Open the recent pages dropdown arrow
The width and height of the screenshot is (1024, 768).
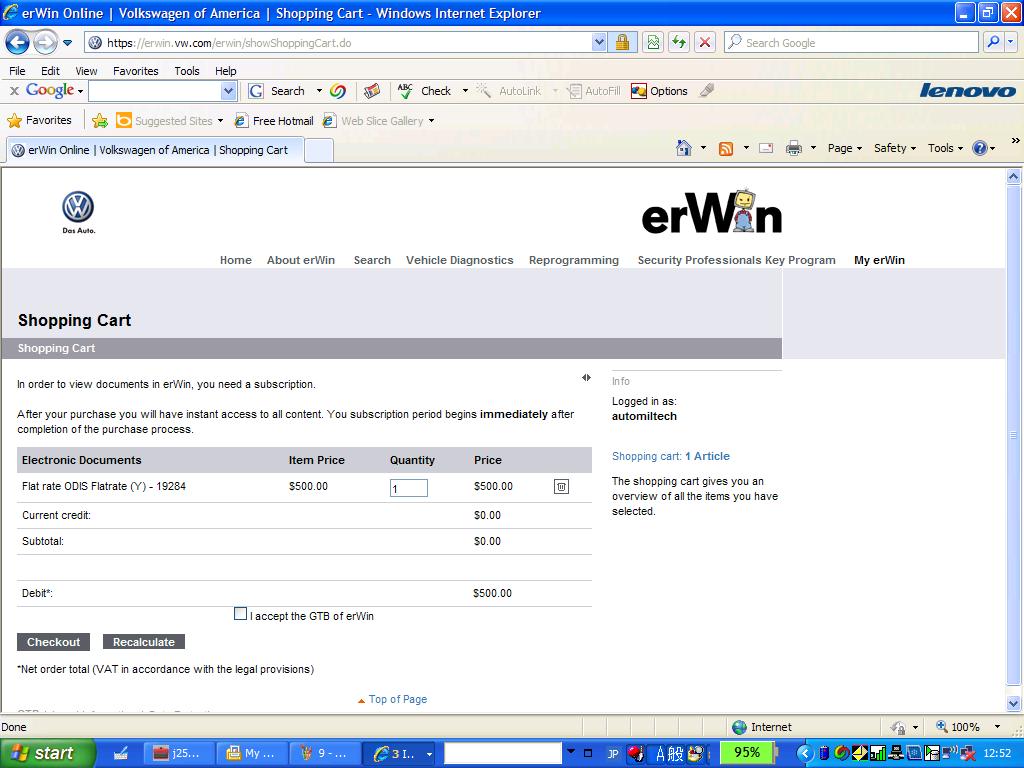[x=67, y=43]
